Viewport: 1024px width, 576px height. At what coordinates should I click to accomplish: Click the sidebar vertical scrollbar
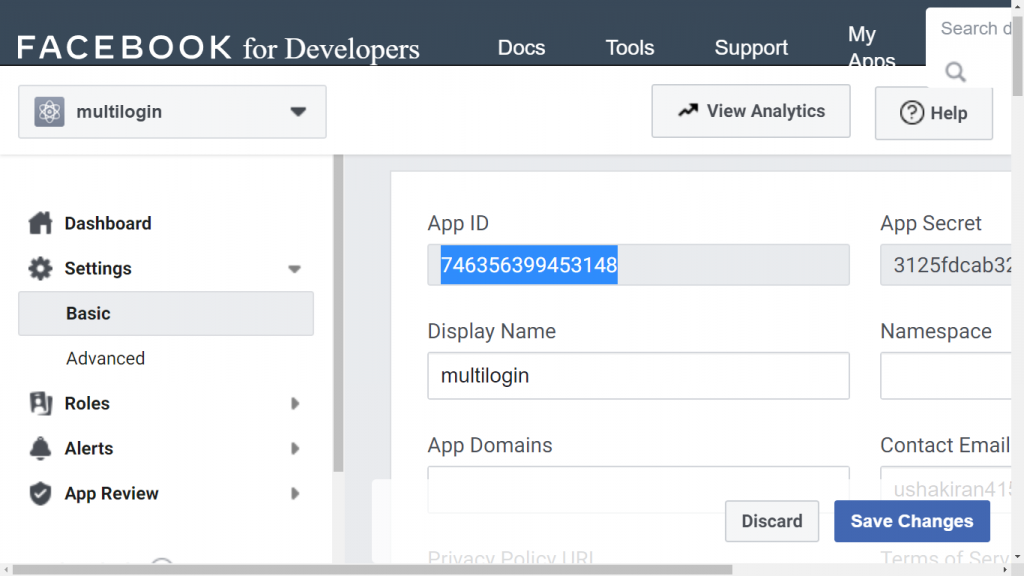(338, 313)
